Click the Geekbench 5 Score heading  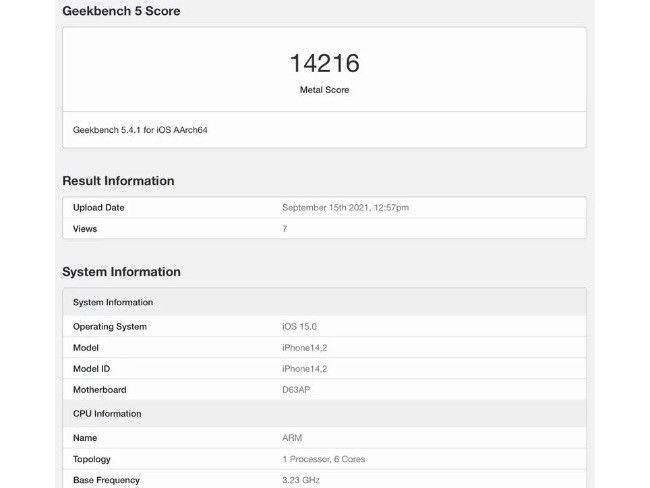coord(121,11)
